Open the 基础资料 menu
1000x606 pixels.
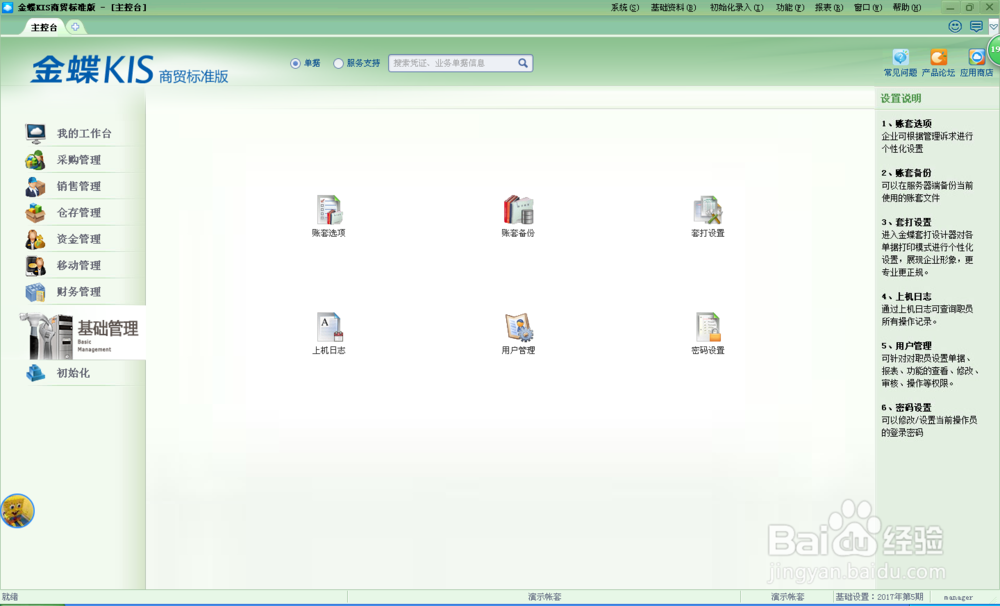pos(673,8)
